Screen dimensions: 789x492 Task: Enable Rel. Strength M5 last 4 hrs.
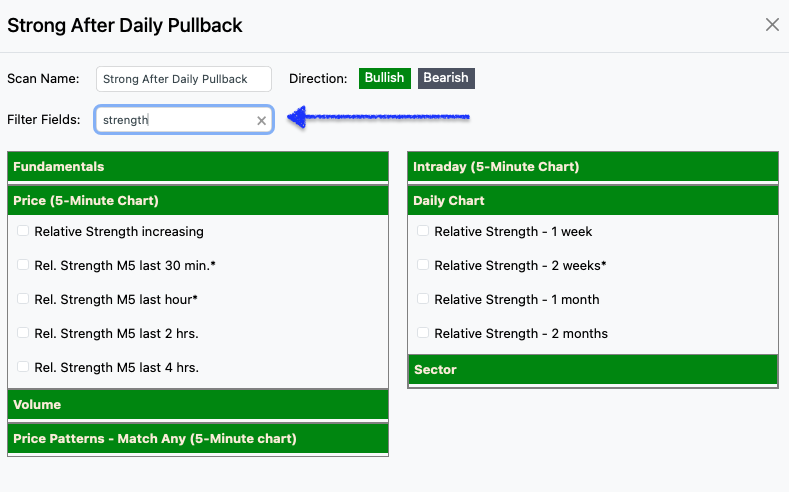(x=23, y=367)
